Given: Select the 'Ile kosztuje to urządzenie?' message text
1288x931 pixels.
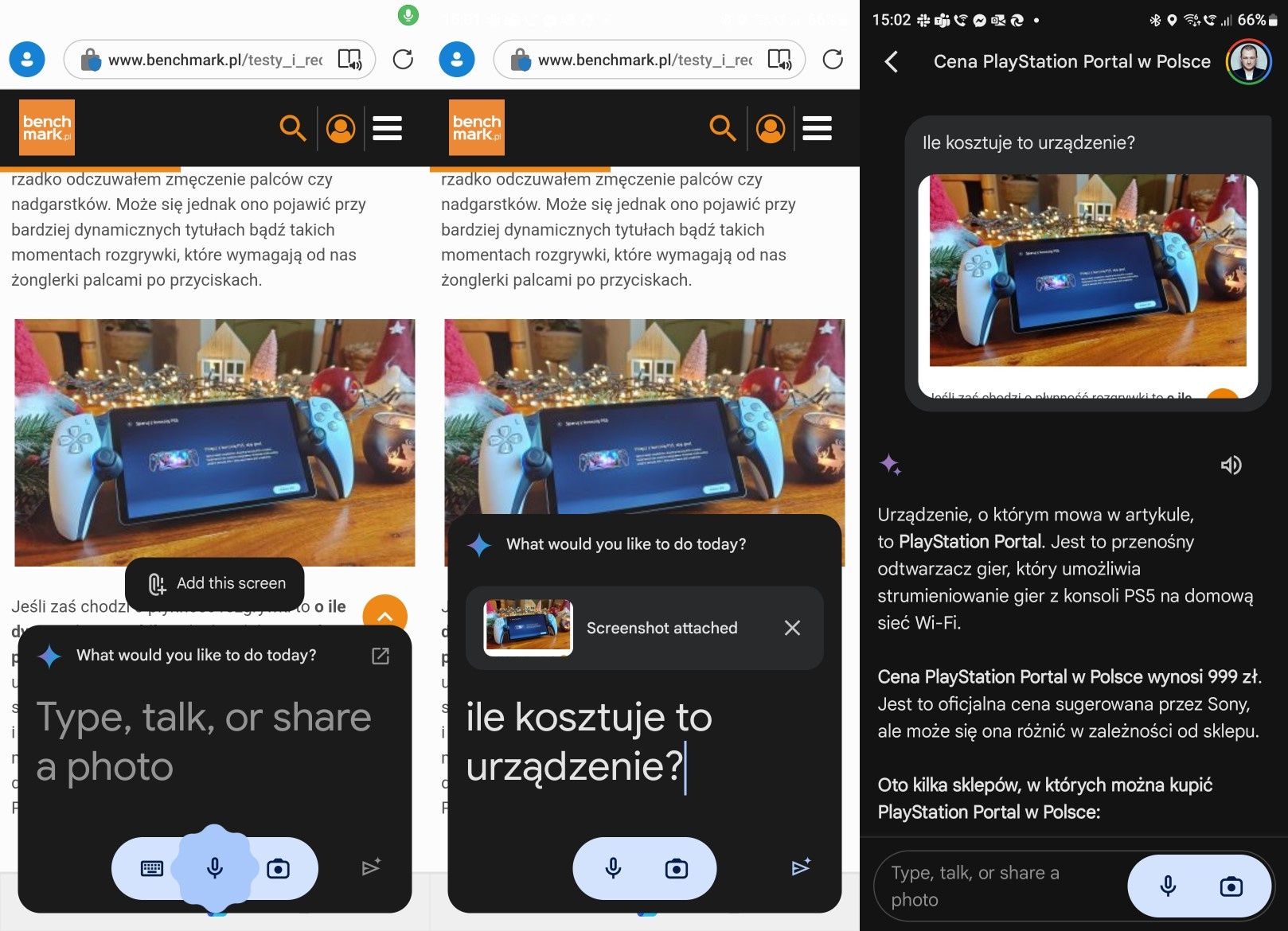Looking at the screenshot, I should [x=1028, y=142].
